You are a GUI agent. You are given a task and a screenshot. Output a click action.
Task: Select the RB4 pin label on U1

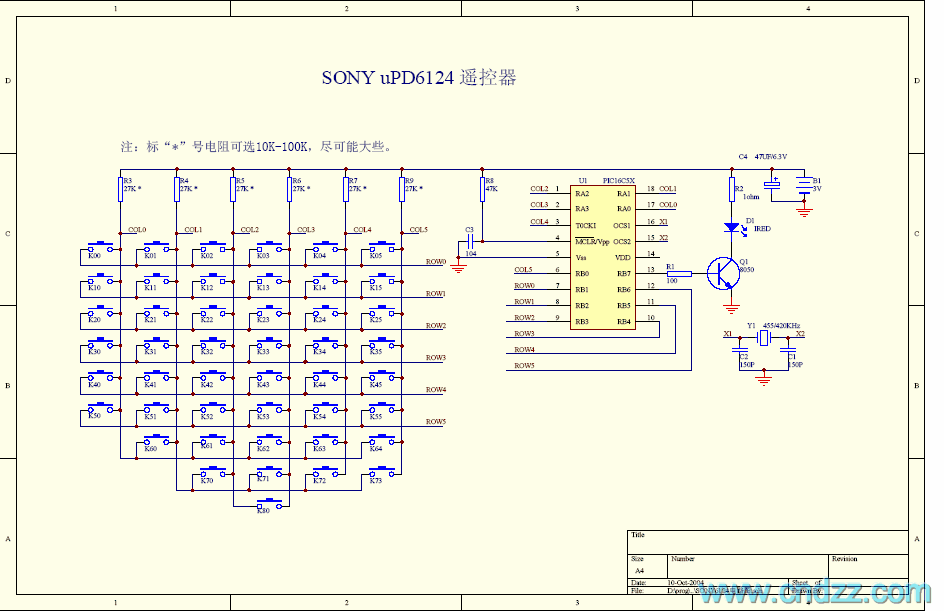(x=624, y=321)
